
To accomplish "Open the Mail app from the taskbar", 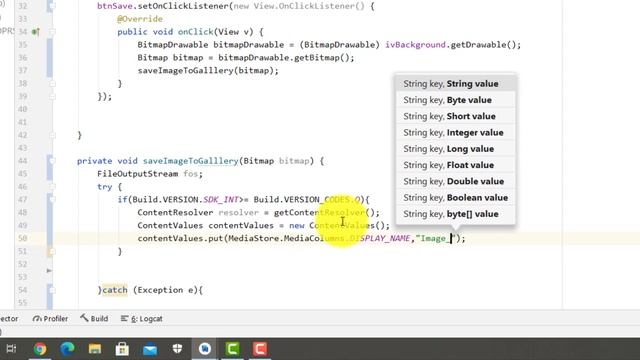I will point(150,349).
